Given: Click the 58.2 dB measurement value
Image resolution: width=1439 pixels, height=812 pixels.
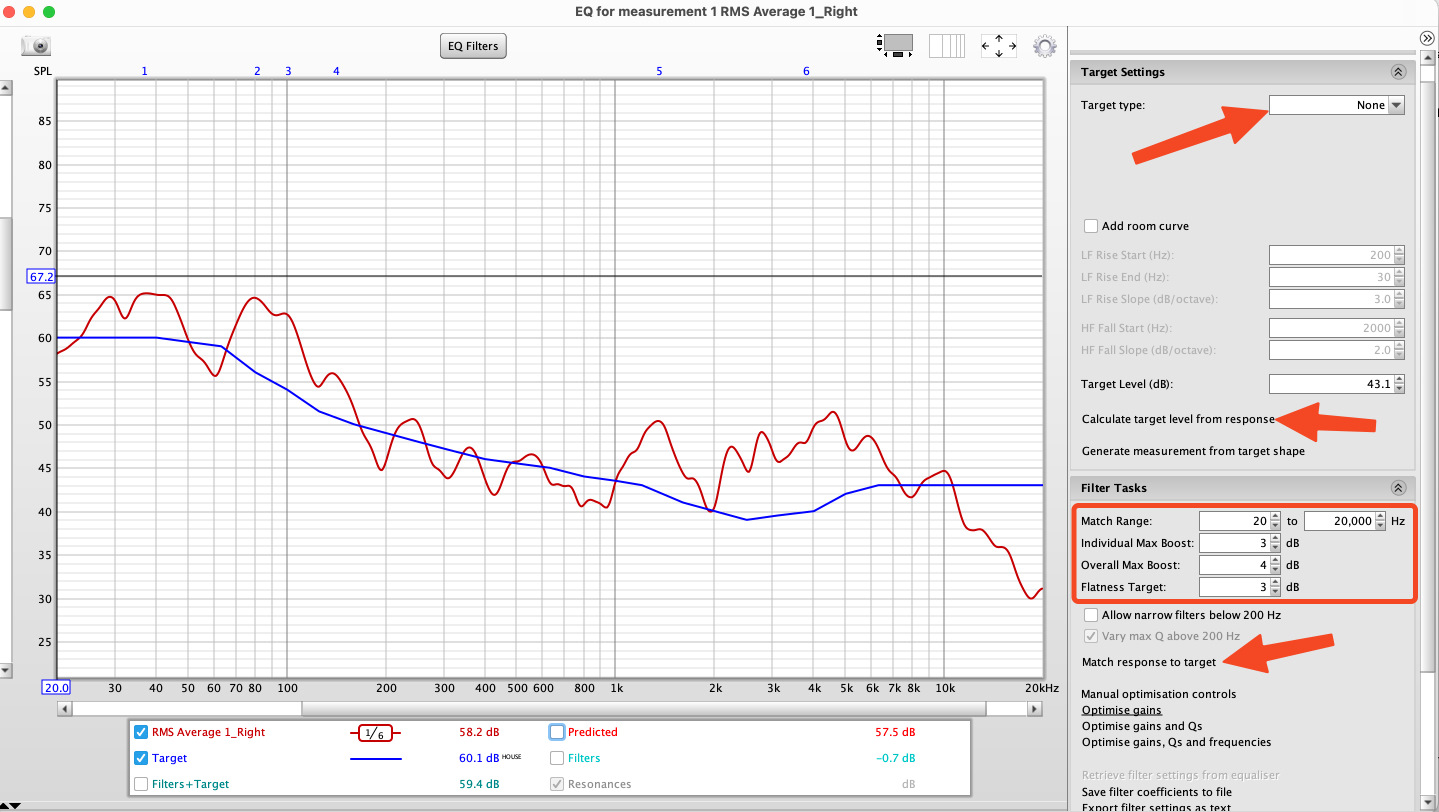Looking at the screenshot, I should [x=479, y=732].
